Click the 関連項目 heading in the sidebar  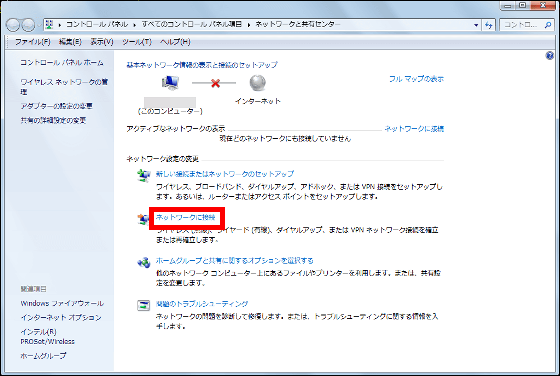33,289
